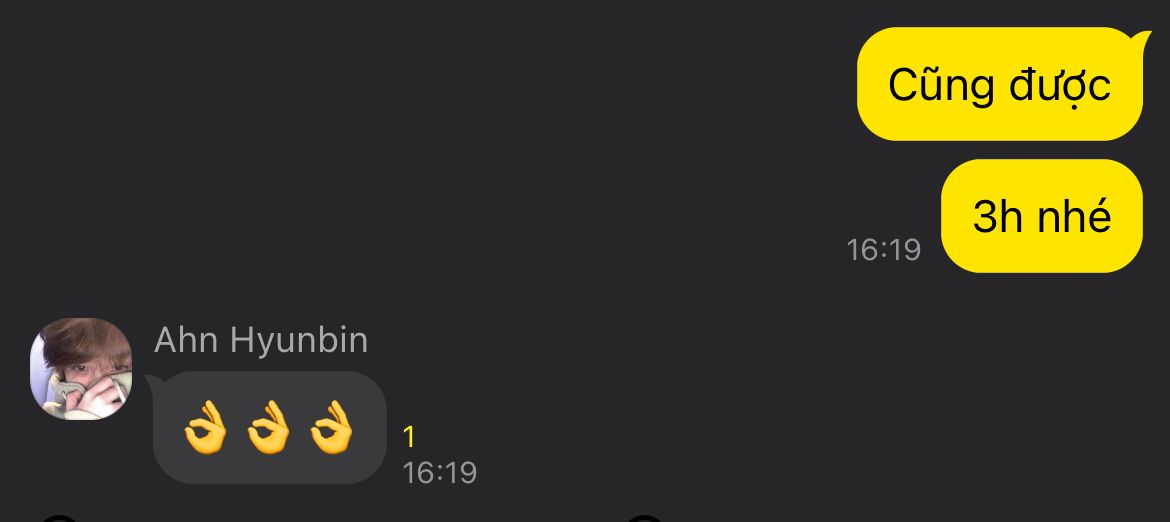The height and width of the screenshot is (522, 1170).
Task: Click the partial circular icon at bottom center
Action: (644, 518)
